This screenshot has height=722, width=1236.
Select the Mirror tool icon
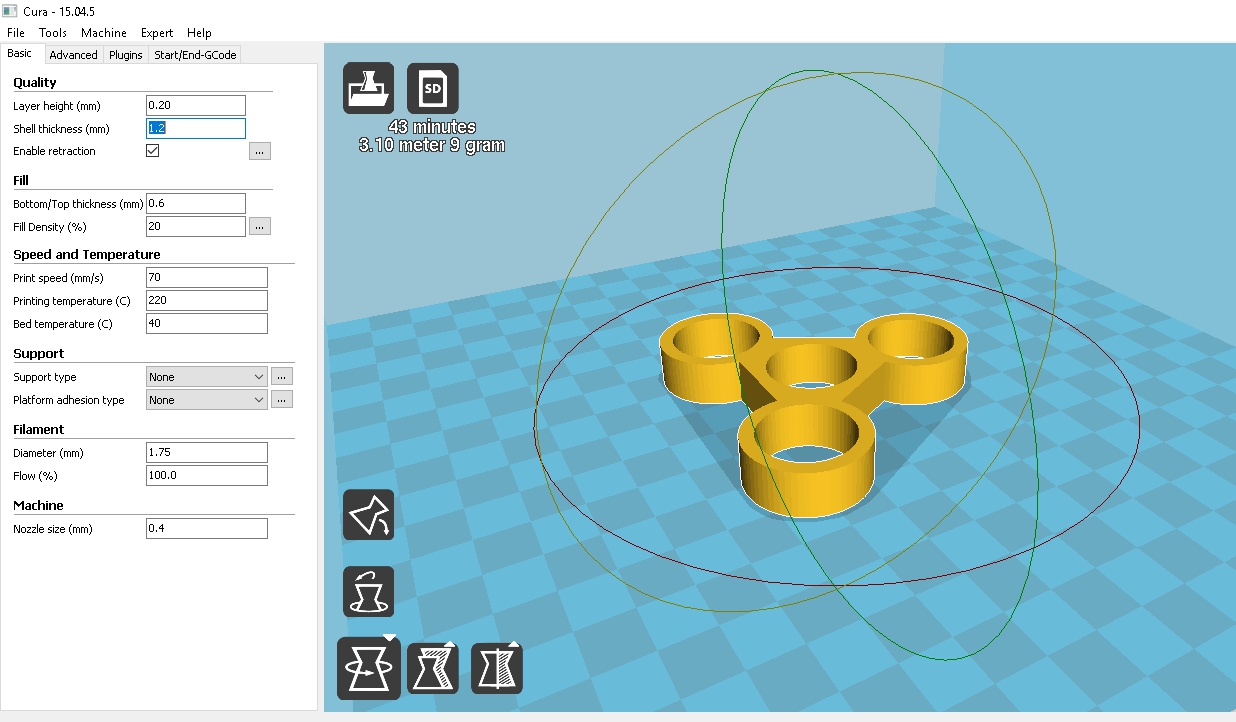pyautogui.click(x=497, y=667)
